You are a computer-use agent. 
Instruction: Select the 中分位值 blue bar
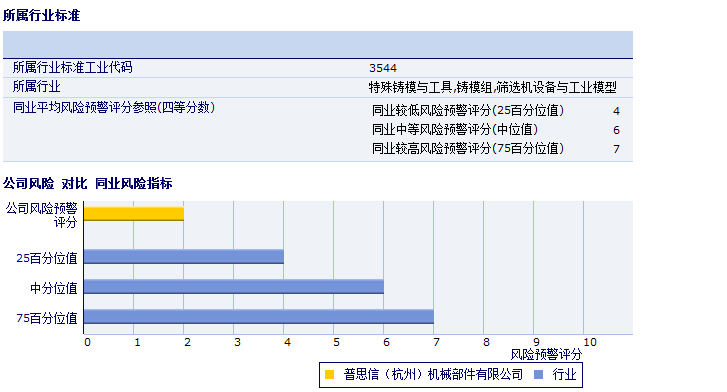pos(234,287)
